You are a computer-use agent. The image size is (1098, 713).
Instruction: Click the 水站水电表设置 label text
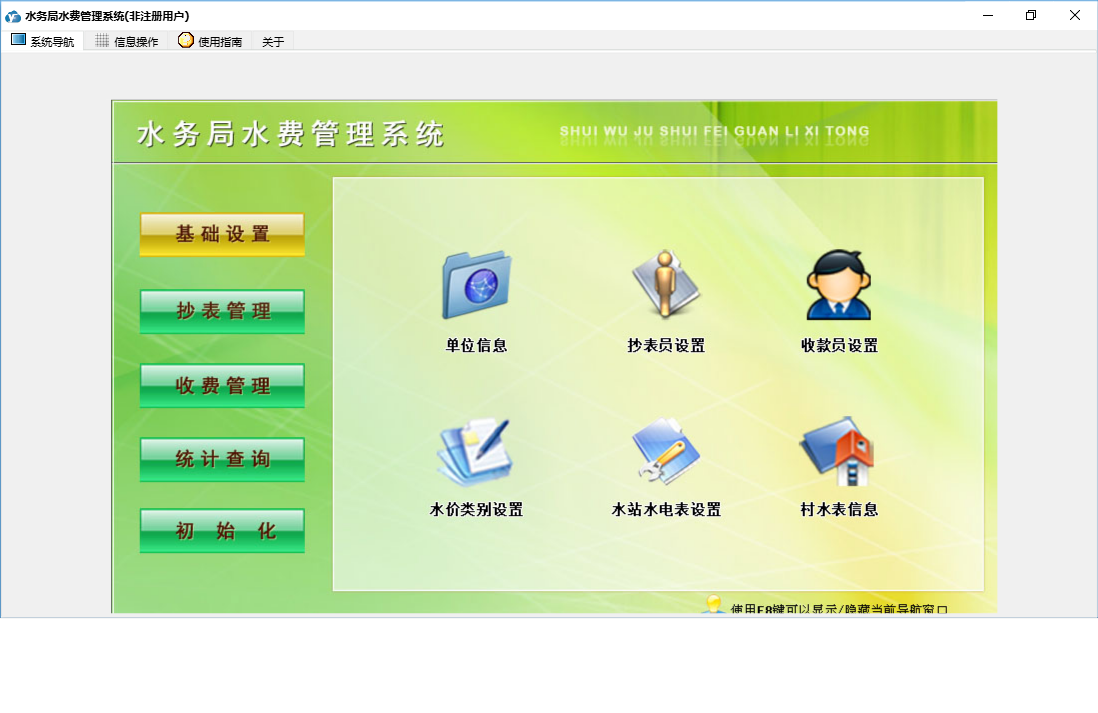pyautogui.click(x=666, y=509)
